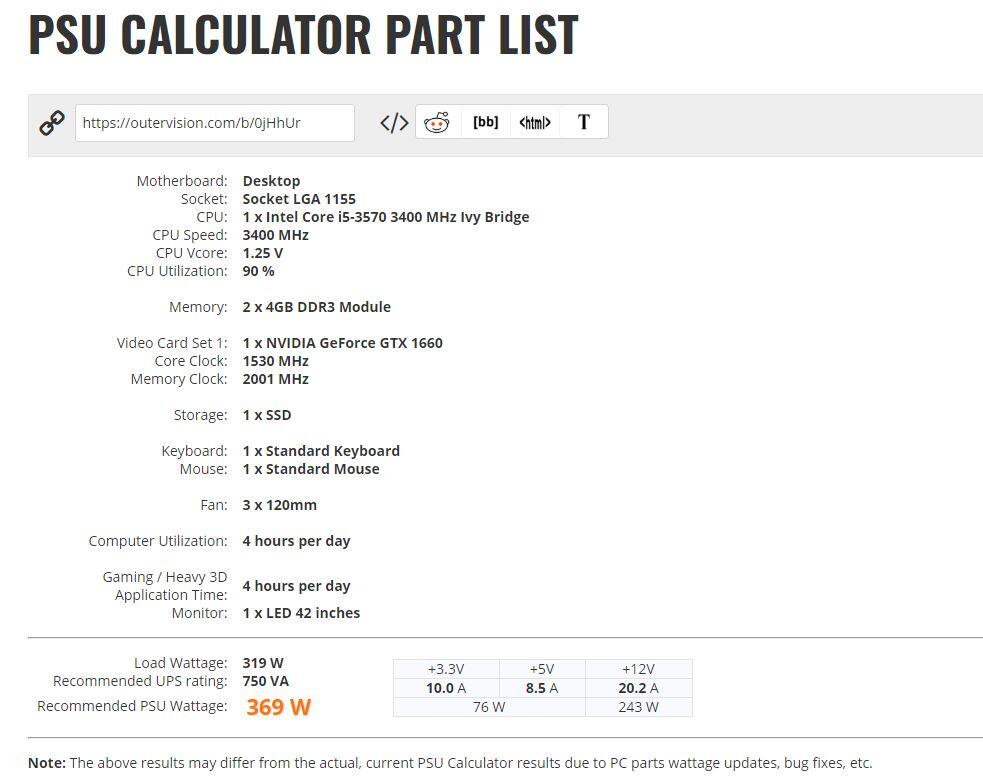This screenshot has width=983, height=776.
Task: Select the NVIDIA GeForce GTX 1660 entry
Action: pos(342,343)
